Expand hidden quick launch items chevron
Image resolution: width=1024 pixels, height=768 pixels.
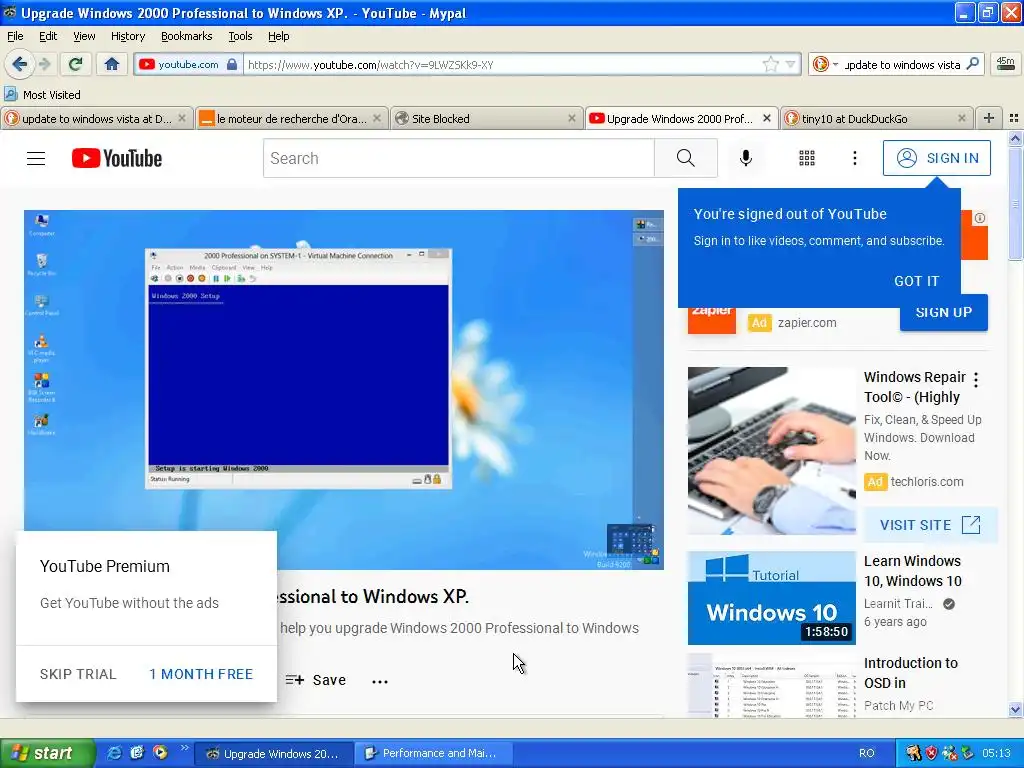click(x=184, y=749)
